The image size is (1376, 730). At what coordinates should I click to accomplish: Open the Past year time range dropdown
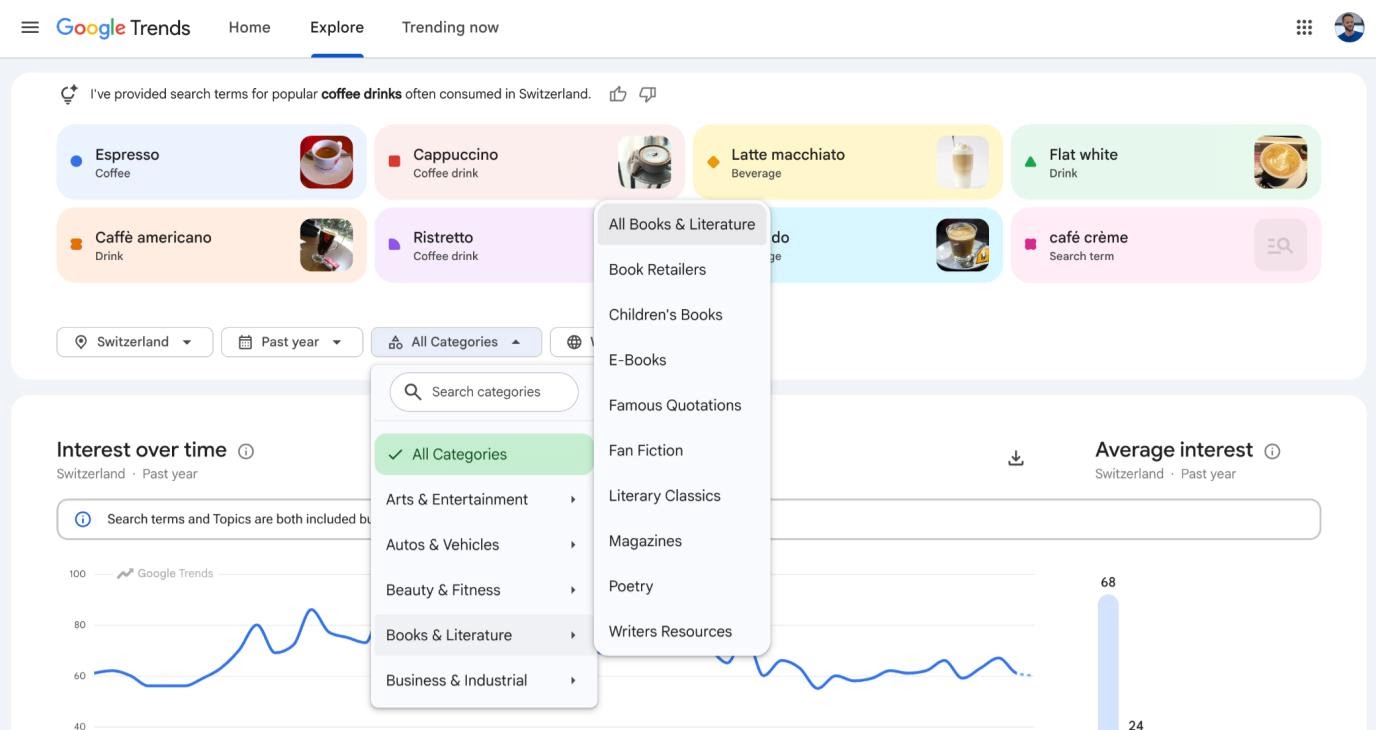click(x=292, y=342)
